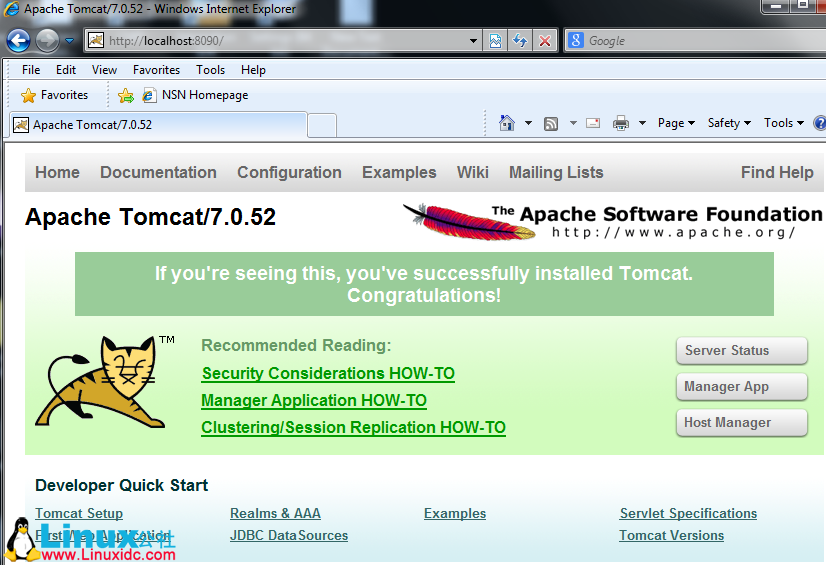Go to Home in Tomcat nav

point(57,172)
